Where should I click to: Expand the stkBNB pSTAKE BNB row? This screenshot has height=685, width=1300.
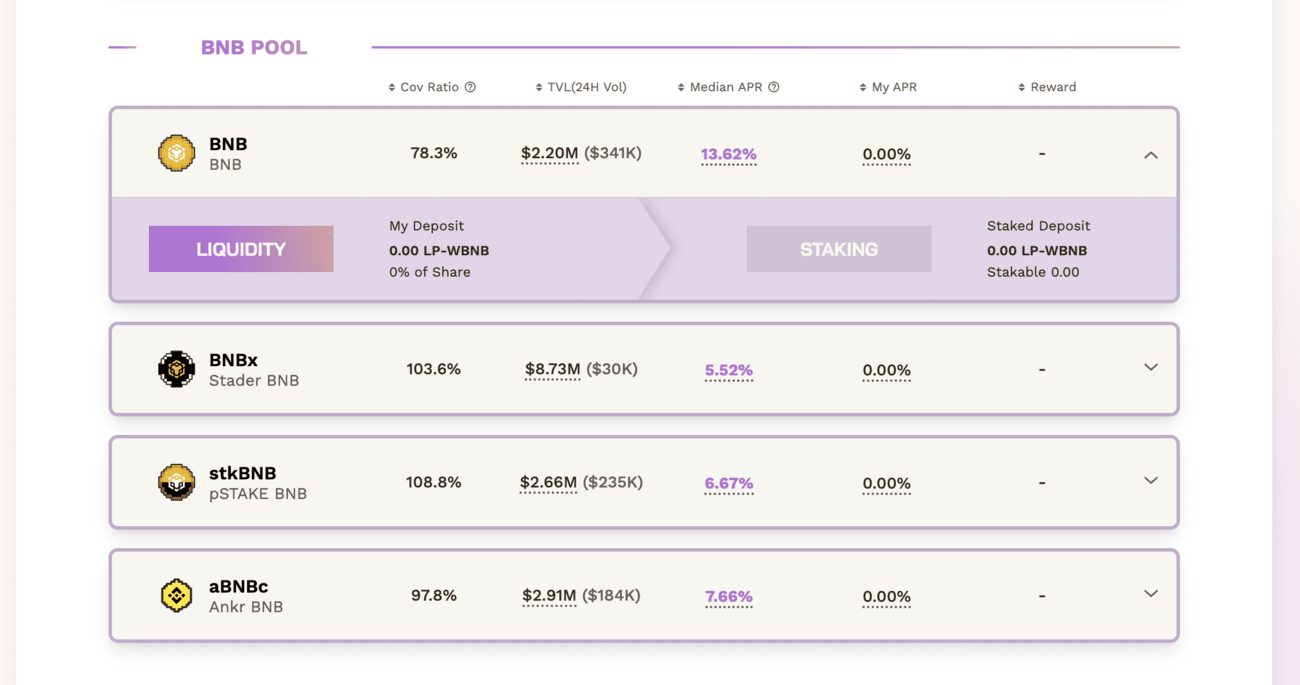coord(1151,481)
